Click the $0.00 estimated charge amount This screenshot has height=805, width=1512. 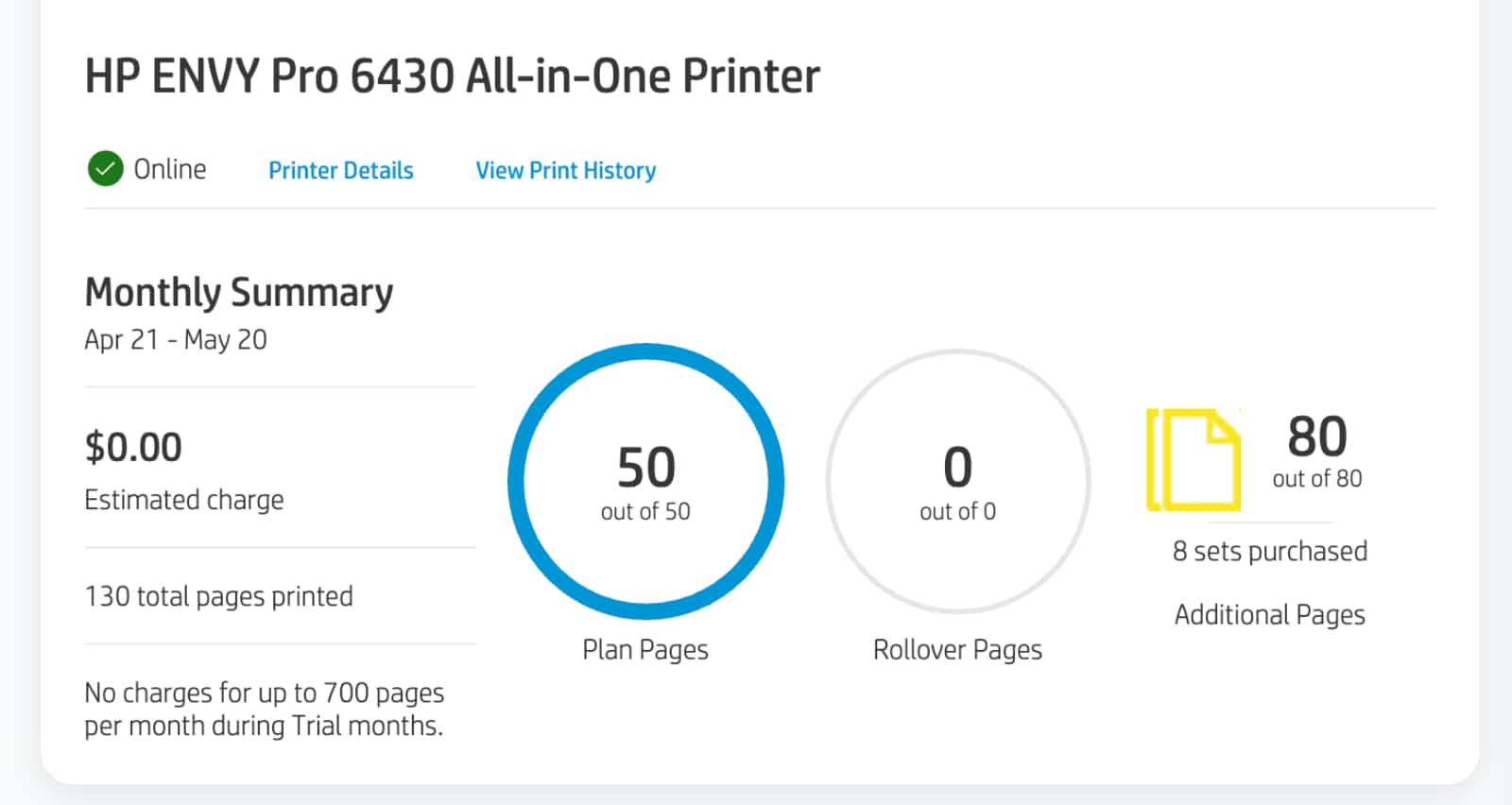point(133,447)
